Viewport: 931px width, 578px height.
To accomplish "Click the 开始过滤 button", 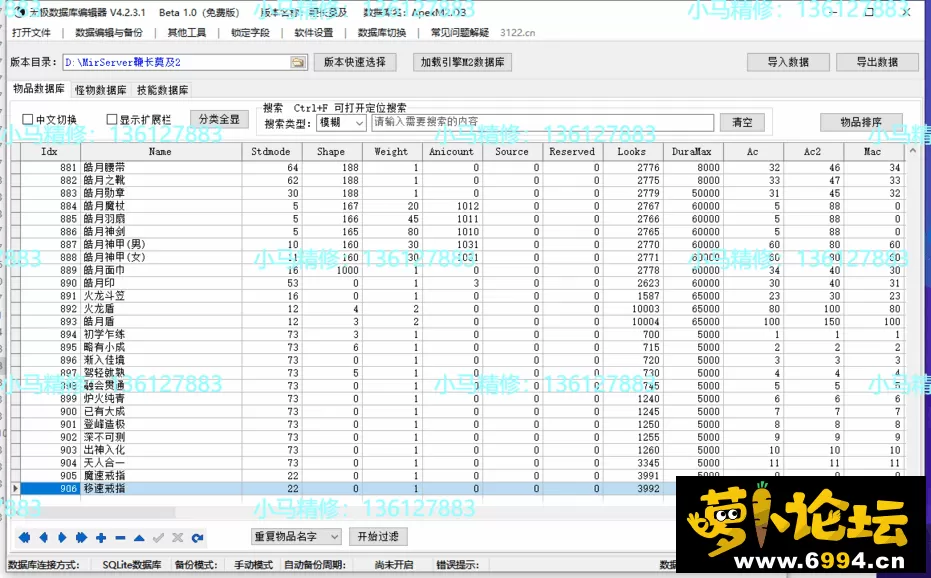I will pos(378,536).
